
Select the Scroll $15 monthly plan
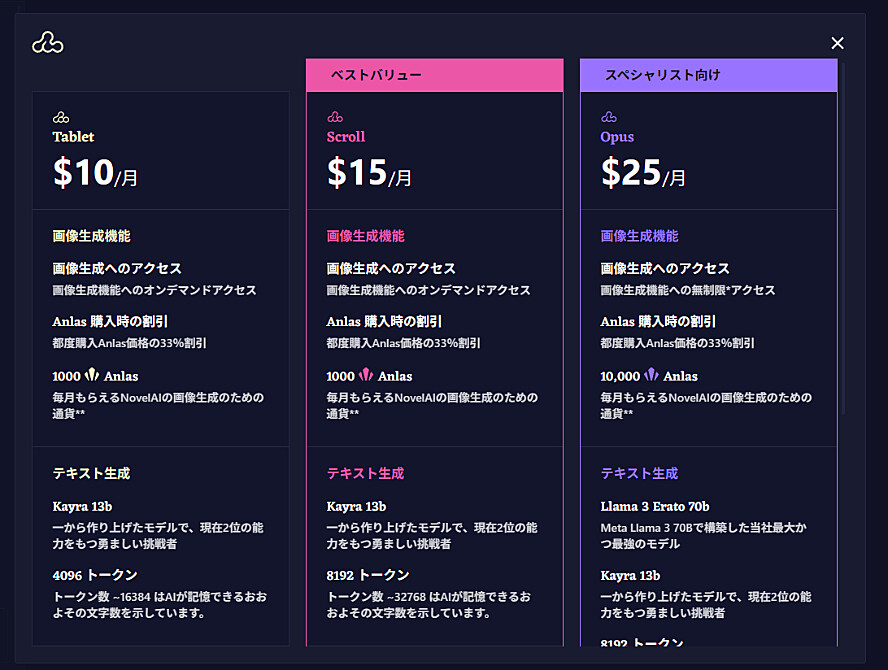(x=435, y=151)
